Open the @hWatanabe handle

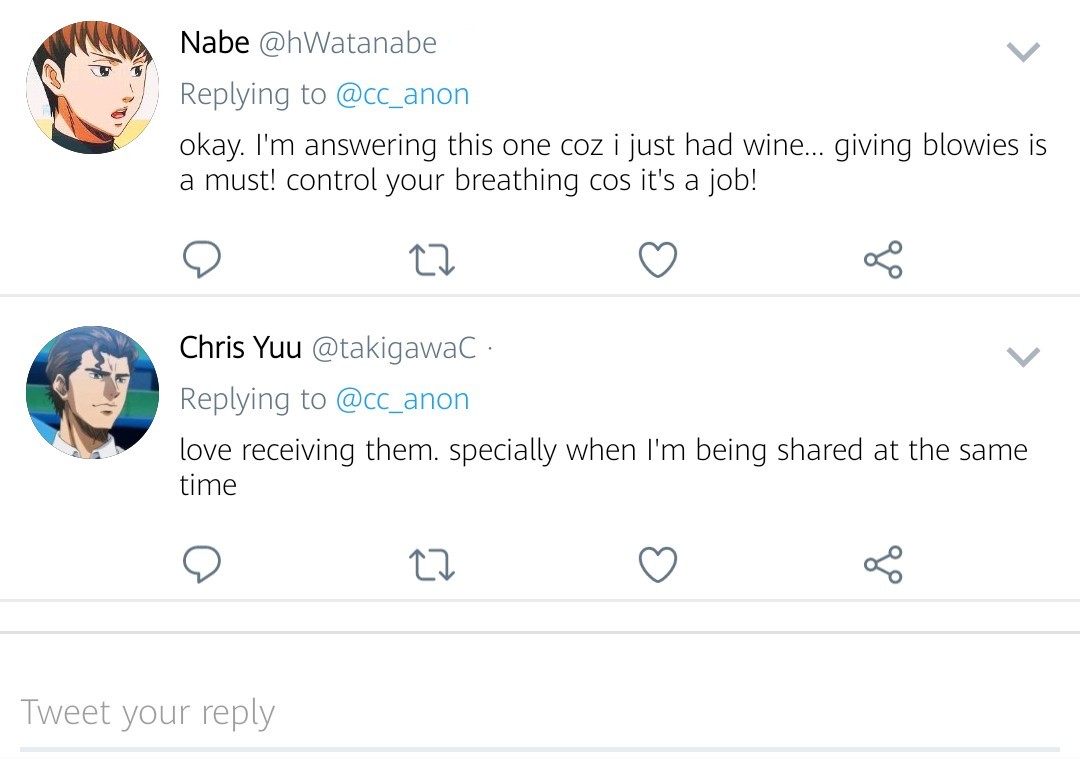[348, 43]
